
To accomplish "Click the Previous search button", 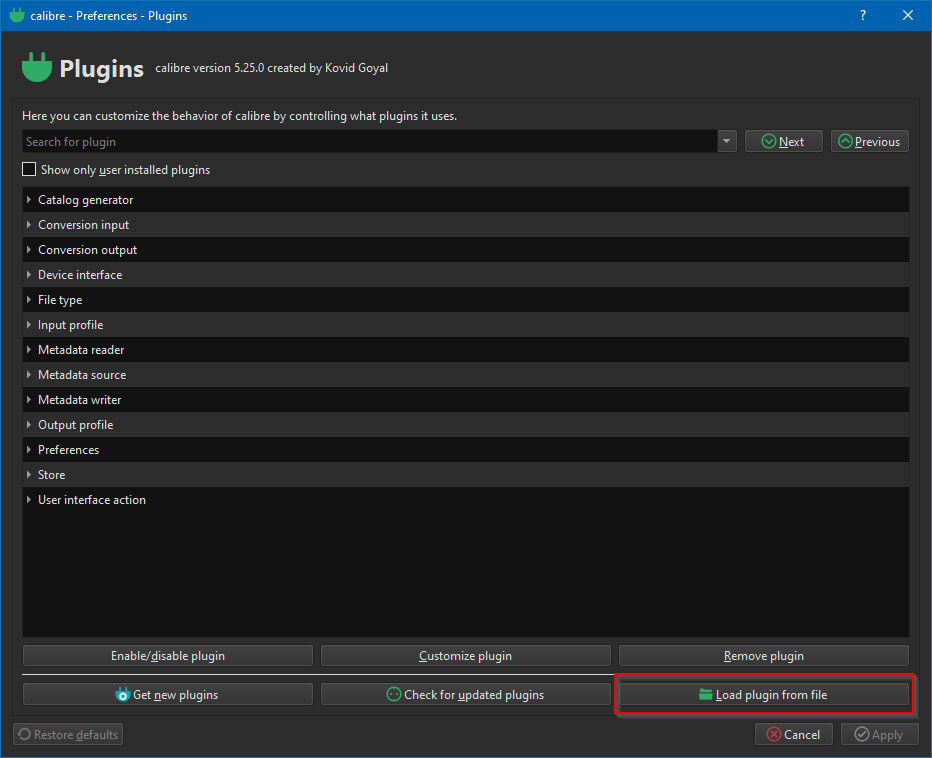I will point(870,141).
